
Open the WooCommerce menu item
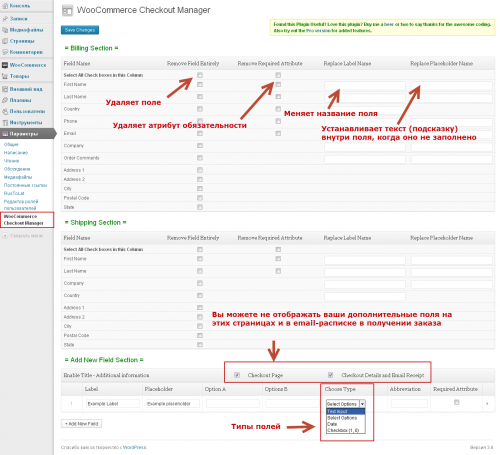point(28,65)
